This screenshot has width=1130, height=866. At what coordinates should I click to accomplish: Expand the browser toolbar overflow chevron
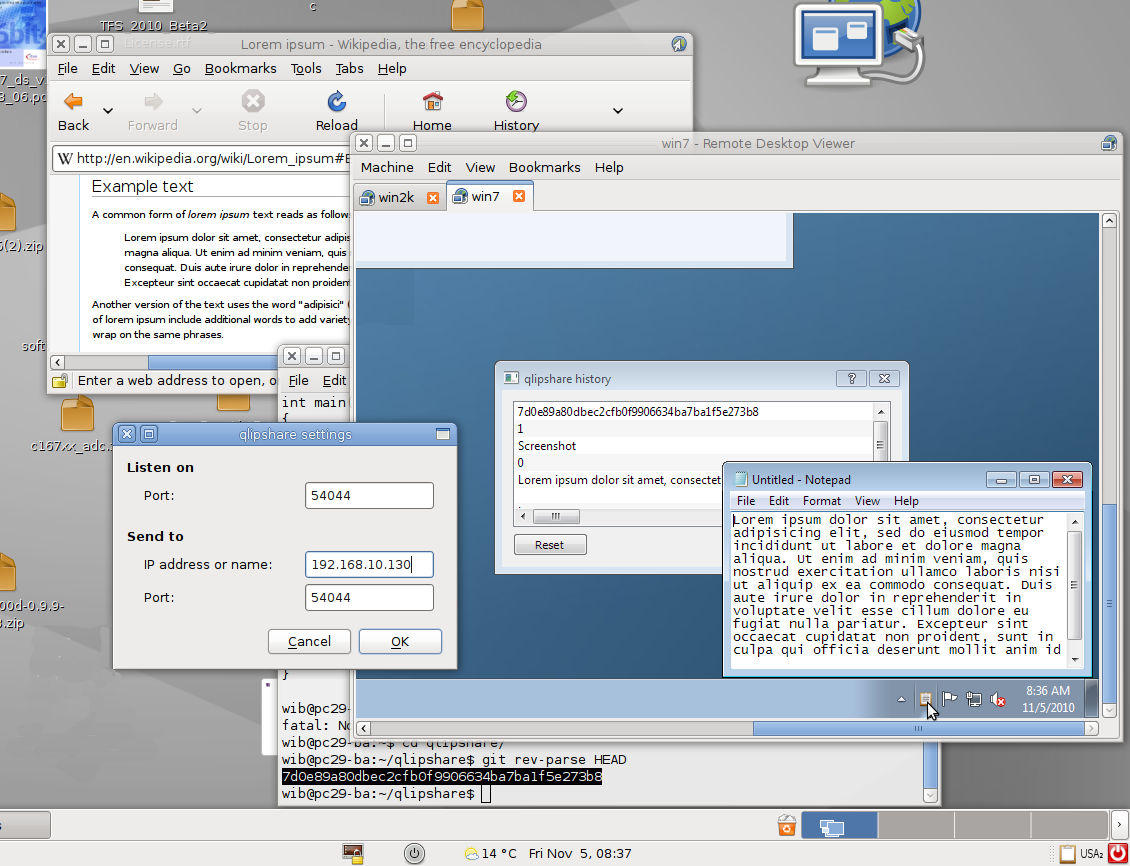[618, 110]
